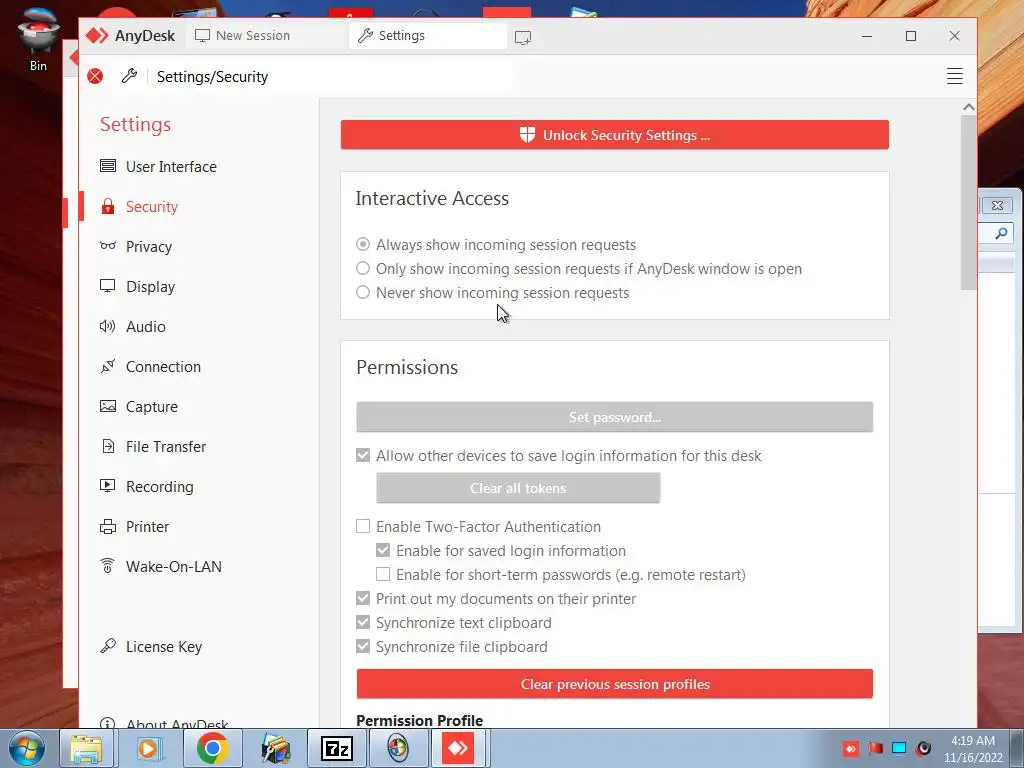Open 7-Zip from the taskbar
This screenshot has height=768, width=1024.
coord(337,748)
